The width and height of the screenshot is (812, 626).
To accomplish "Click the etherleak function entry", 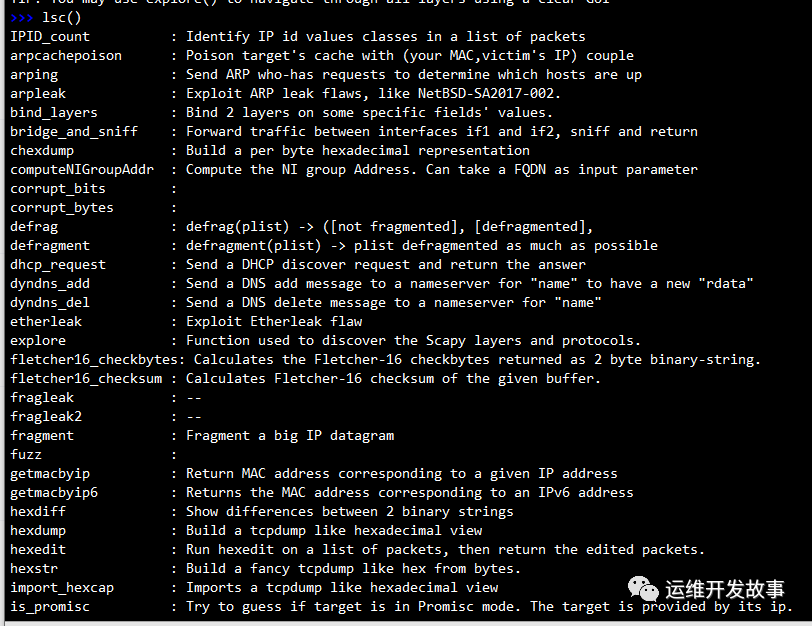I will coord(46,321).
